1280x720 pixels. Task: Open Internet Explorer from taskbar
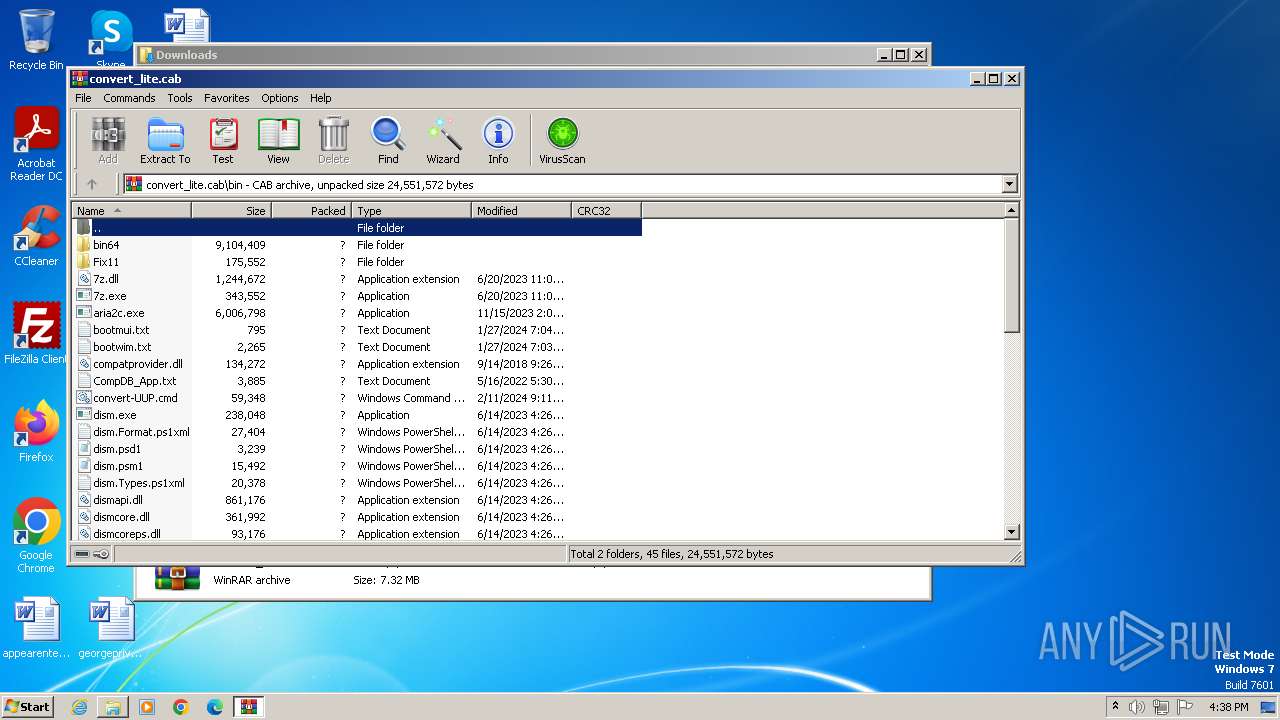click(x=79, y=707)
